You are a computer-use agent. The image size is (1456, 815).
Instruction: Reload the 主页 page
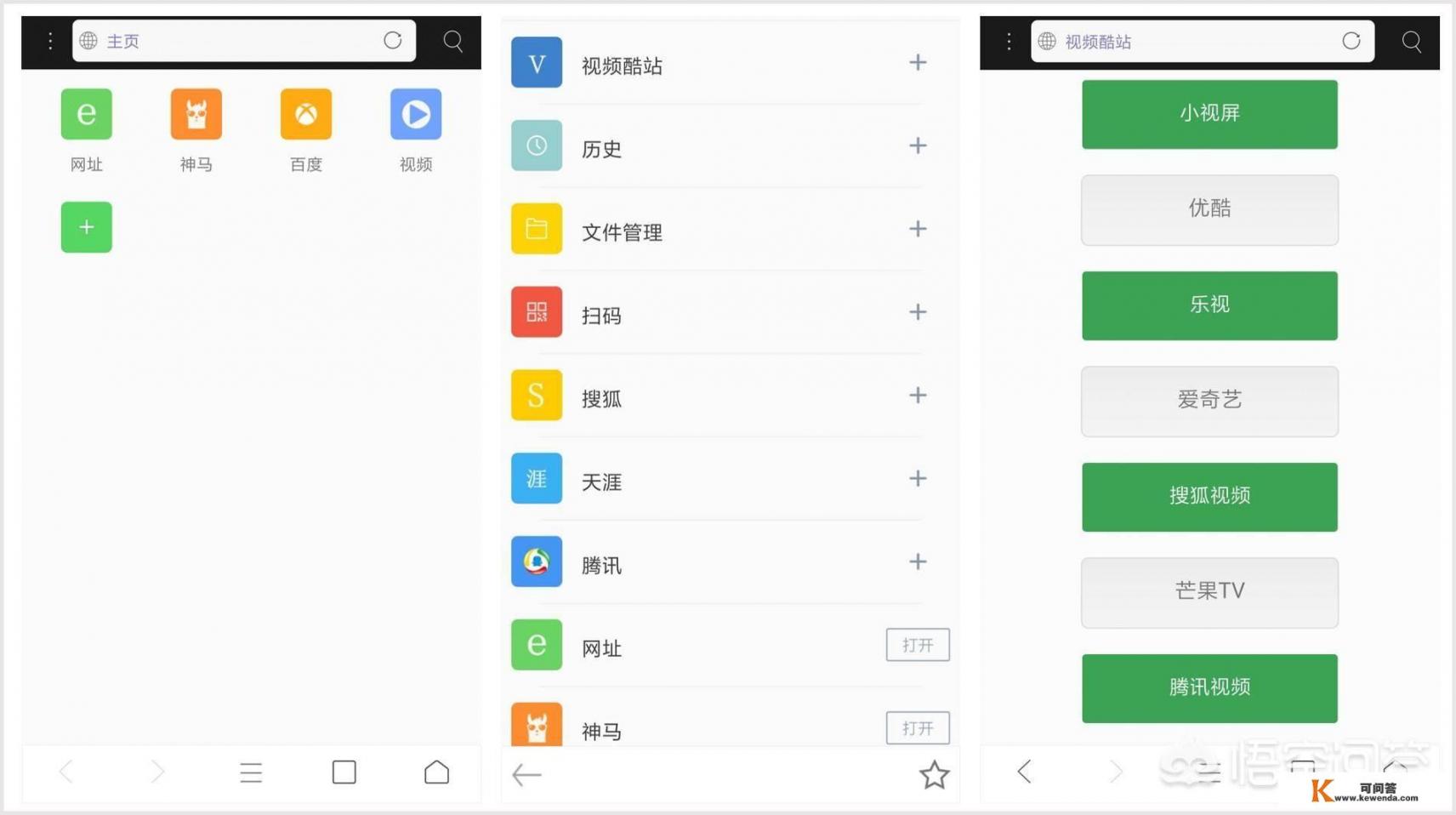pyautogui.click(x=392, y=40)
